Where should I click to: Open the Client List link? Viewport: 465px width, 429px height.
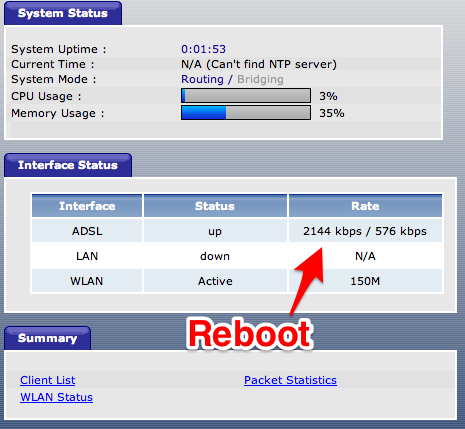point(48,380)
